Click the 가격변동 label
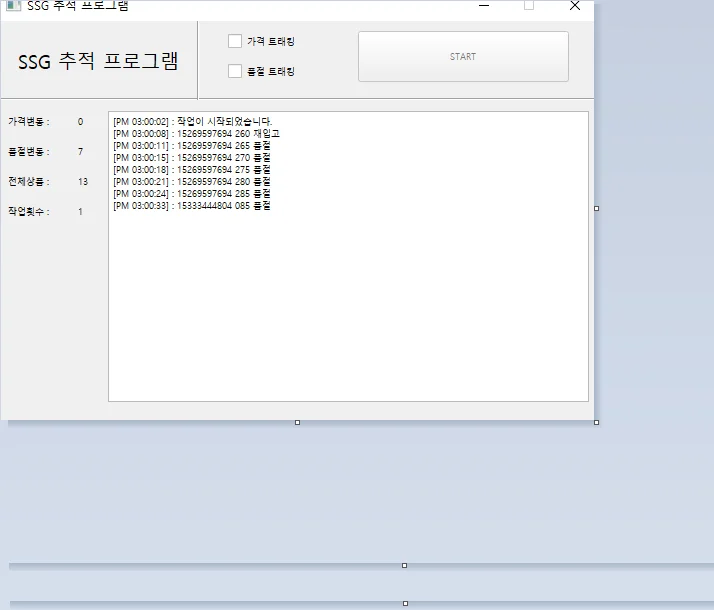 (29, 122)
